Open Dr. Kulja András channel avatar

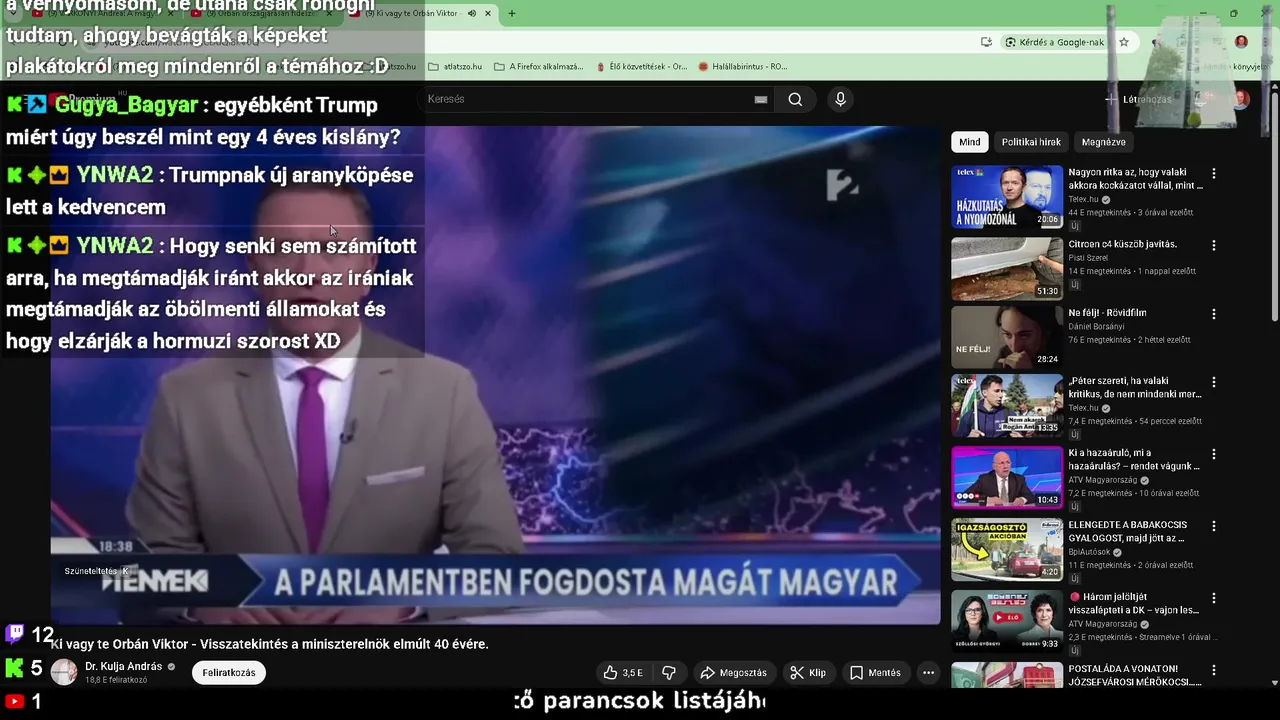click(x=64, y=672)
